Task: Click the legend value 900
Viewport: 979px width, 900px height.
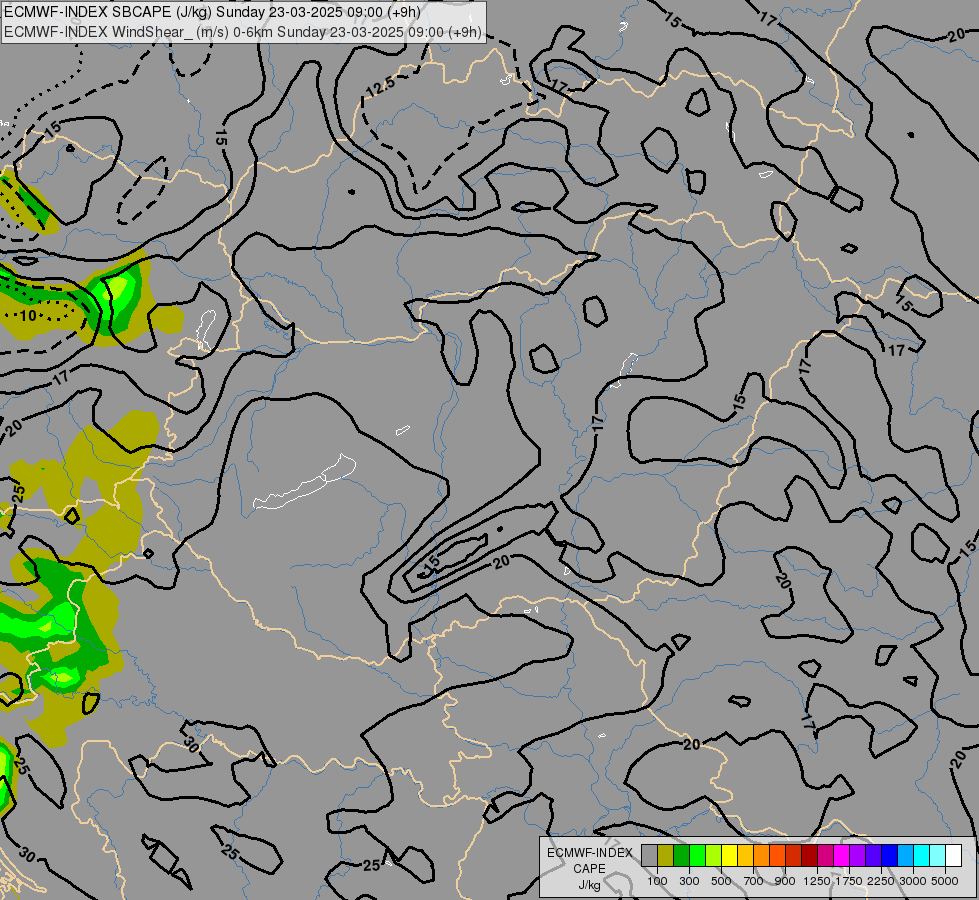Action: 785,881
